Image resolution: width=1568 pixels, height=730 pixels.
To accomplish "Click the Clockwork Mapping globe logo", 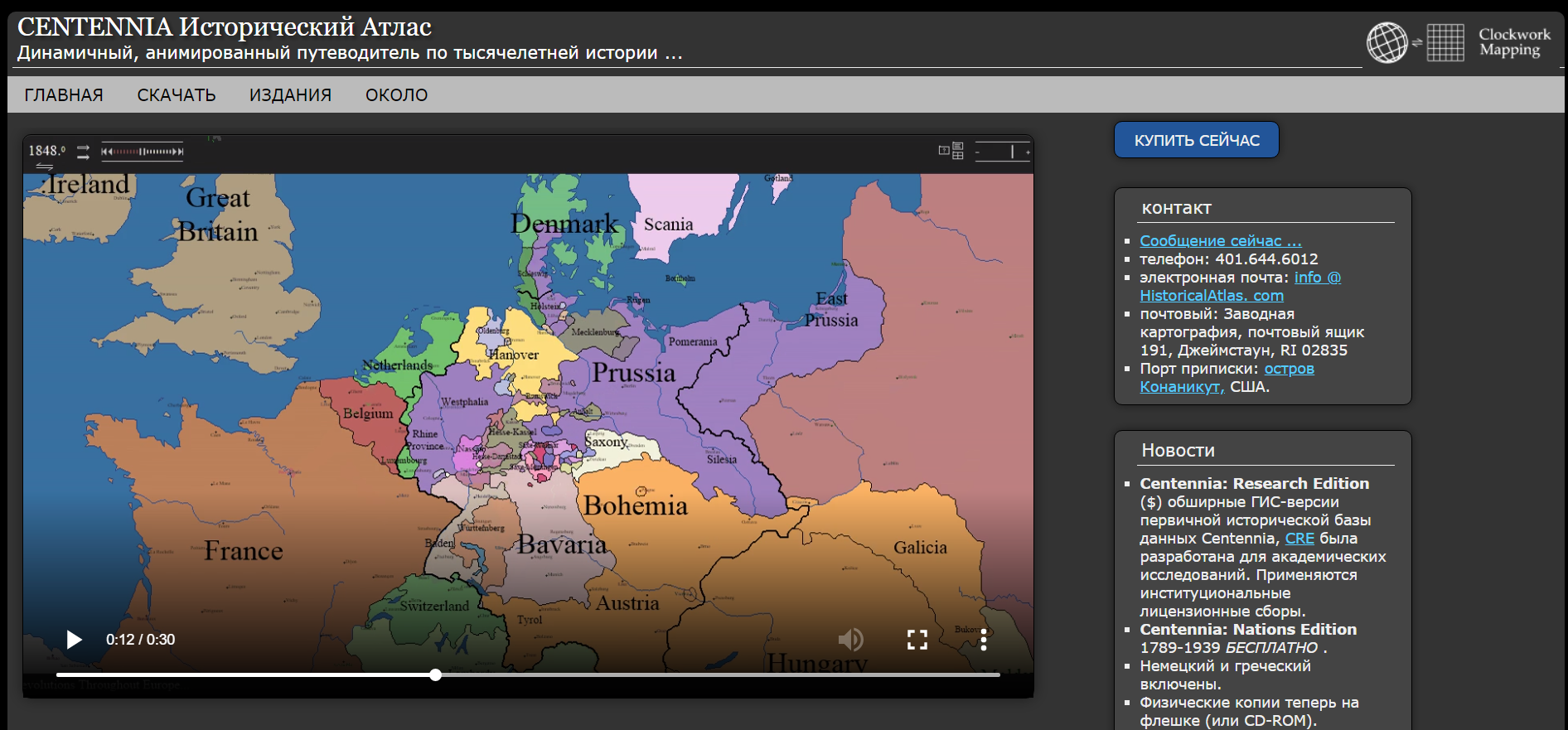I will 1387,43.
